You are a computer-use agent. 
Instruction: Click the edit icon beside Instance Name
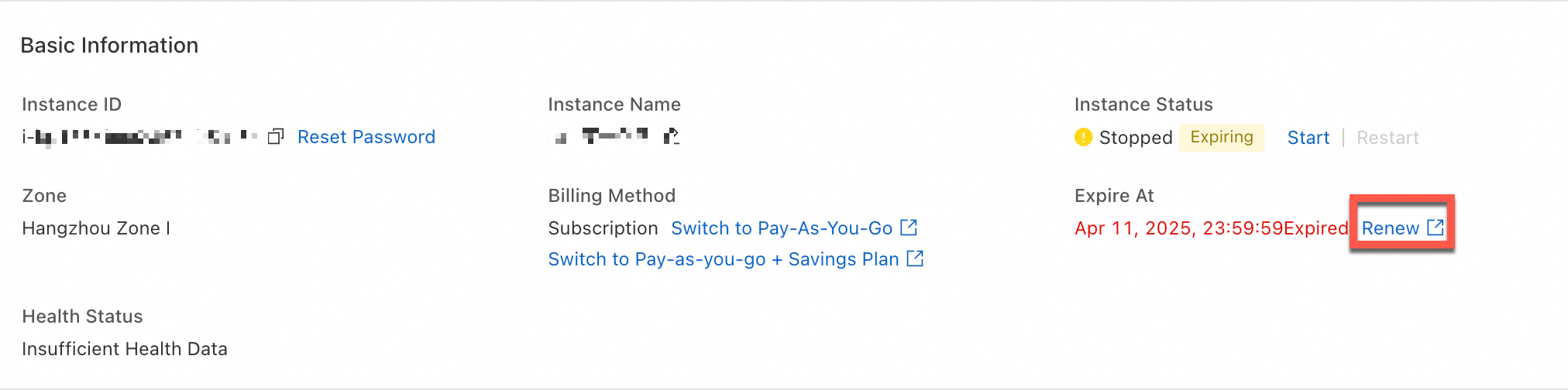(x=672, y=136)
